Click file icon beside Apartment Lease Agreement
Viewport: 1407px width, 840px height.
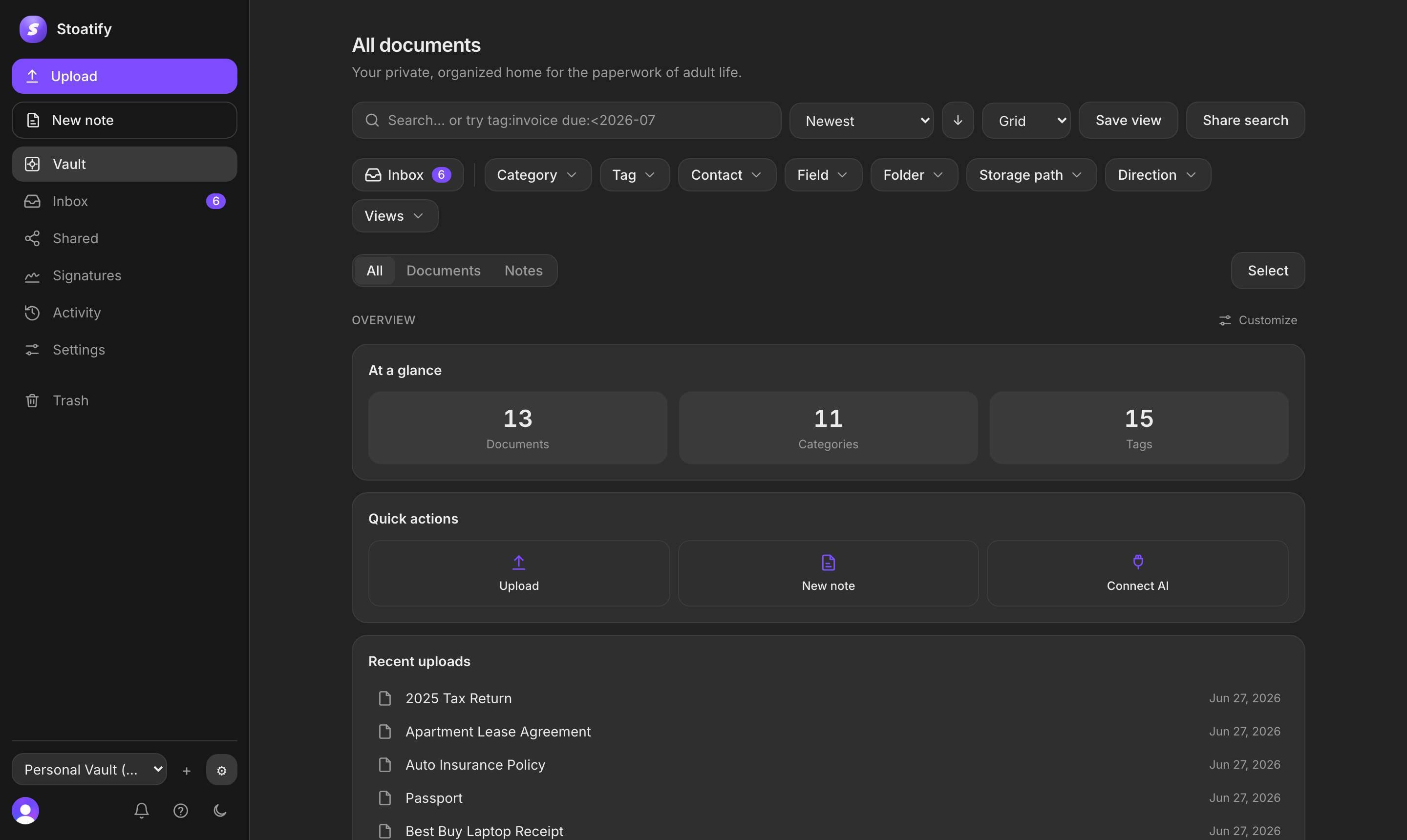pos(385,731)
